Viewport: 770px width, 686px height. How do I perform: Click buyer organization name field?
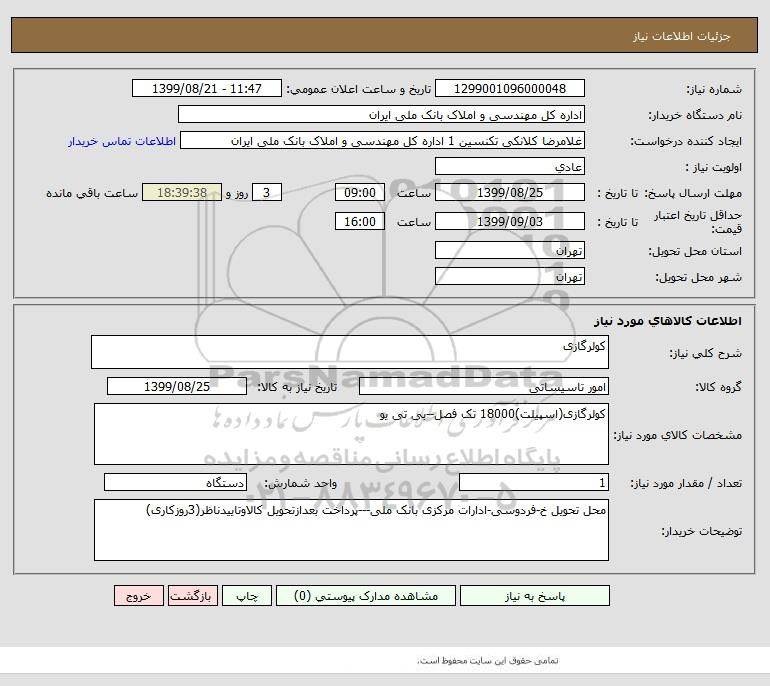(x=381, y=114)
